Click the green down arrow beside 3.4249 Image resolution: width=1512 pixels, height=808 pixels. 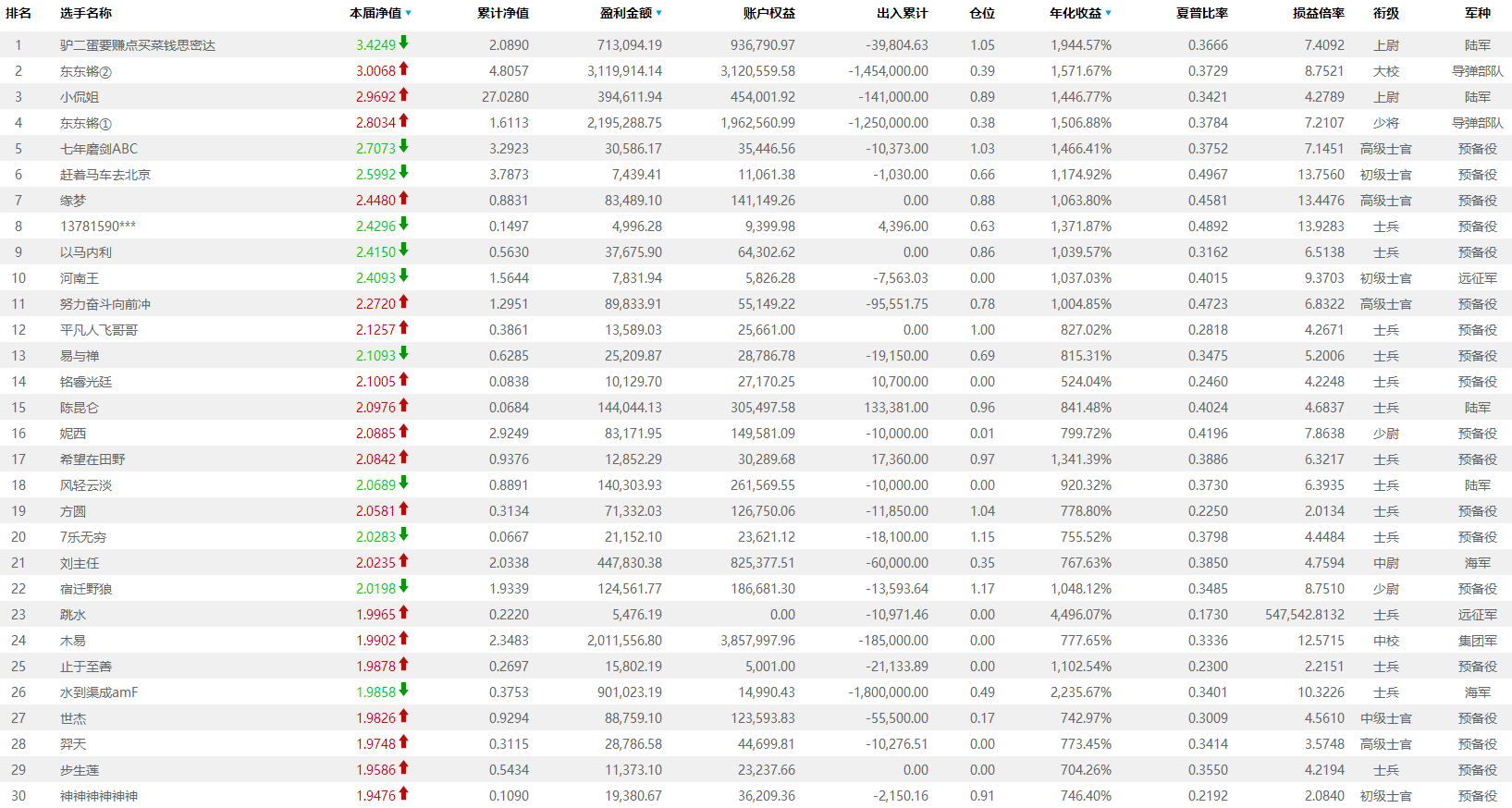pyautogui.click(x=404, y=43)
